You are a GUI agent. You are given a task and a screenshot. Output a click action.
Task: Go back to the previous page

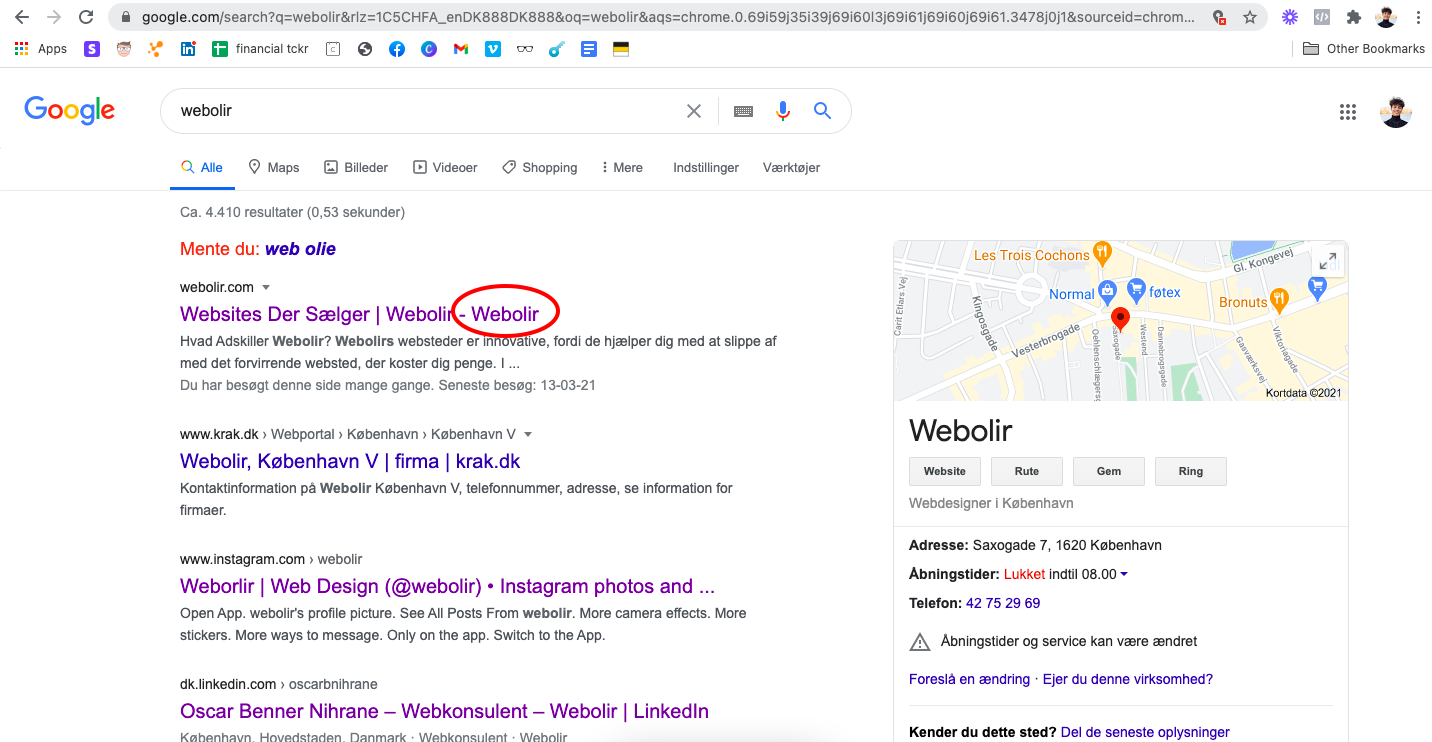pyautogui.click(x=21, y=17)
